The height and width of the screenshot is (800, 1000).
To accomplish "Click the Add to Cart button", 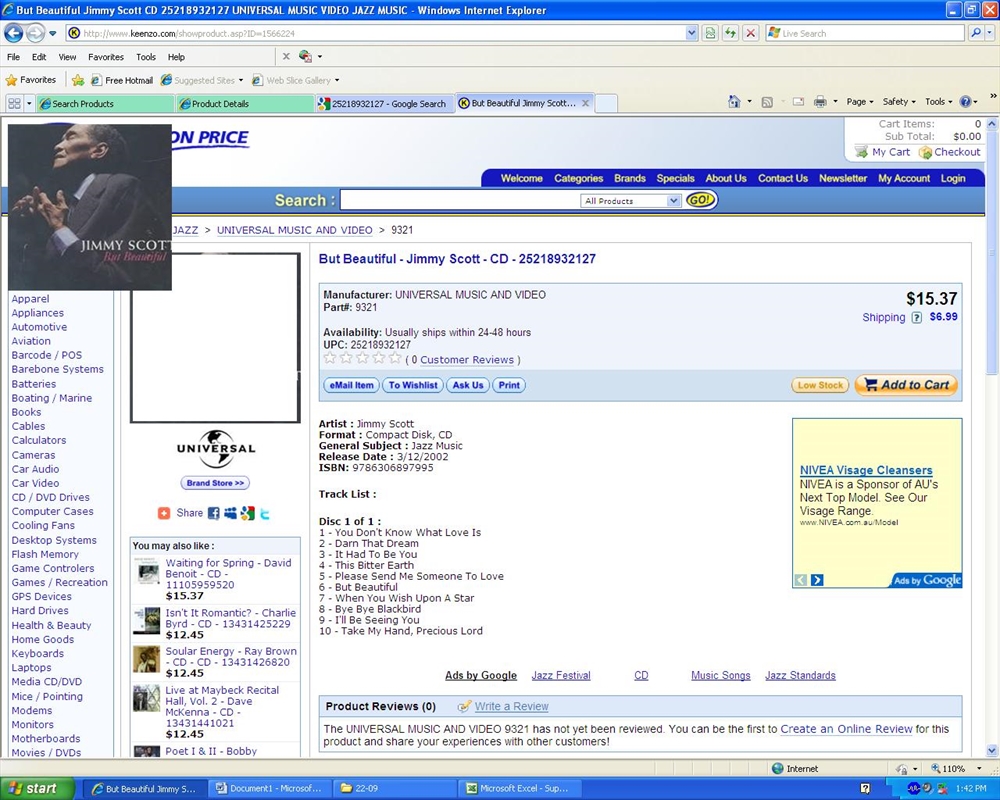I will (x=905, y=385).
